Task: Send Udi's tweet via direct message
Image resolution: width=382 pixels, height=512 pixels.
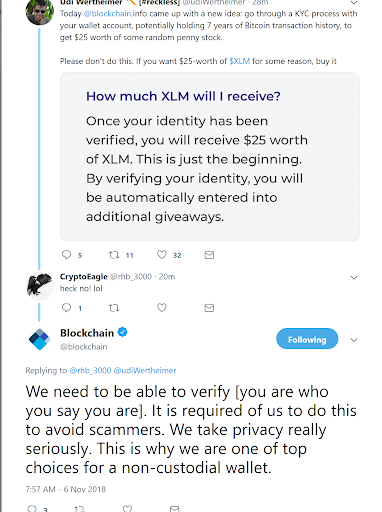Action: [209, 255]
